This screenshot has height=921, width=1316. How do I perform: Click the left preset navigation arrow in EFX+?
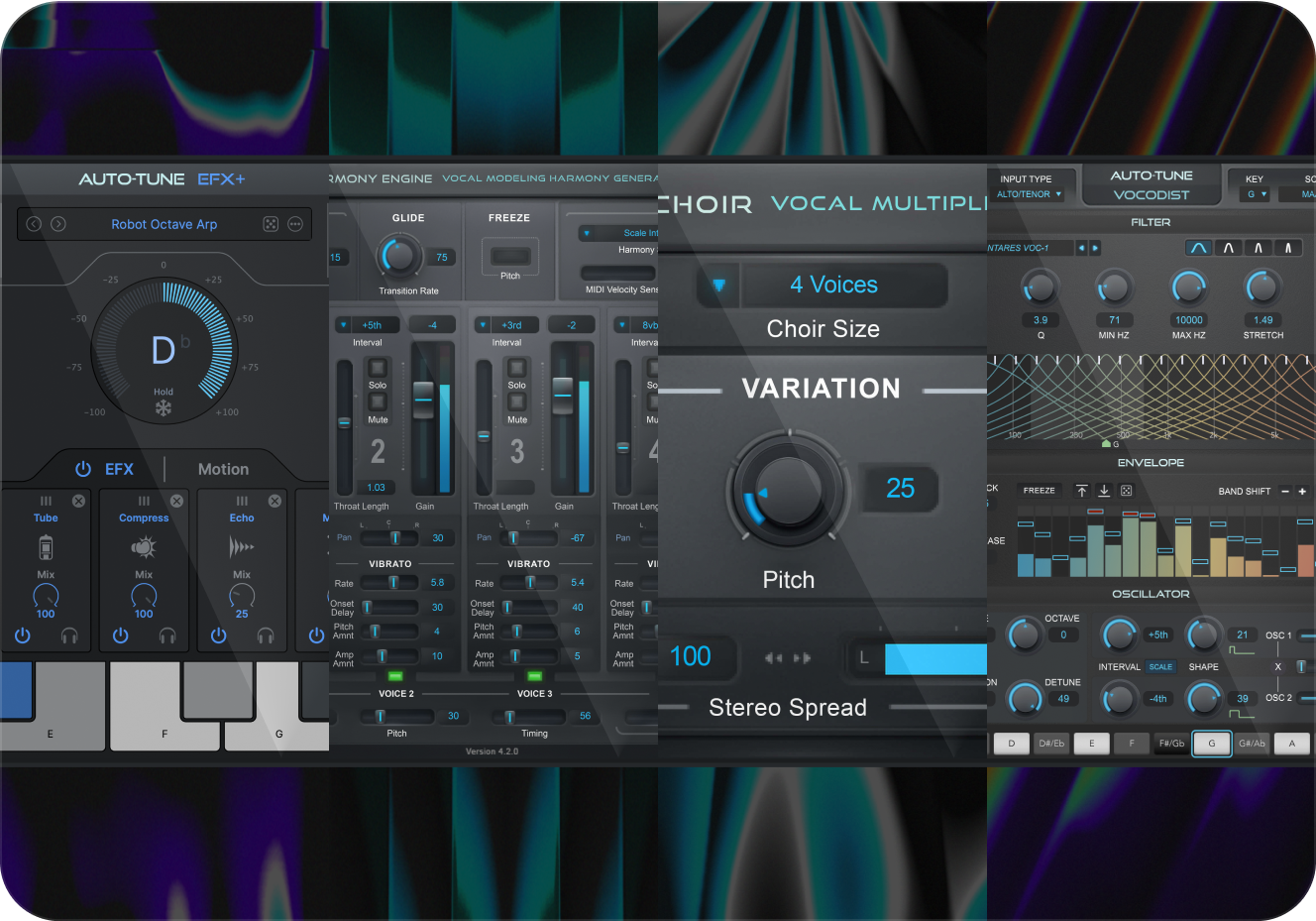click(34, 224)
